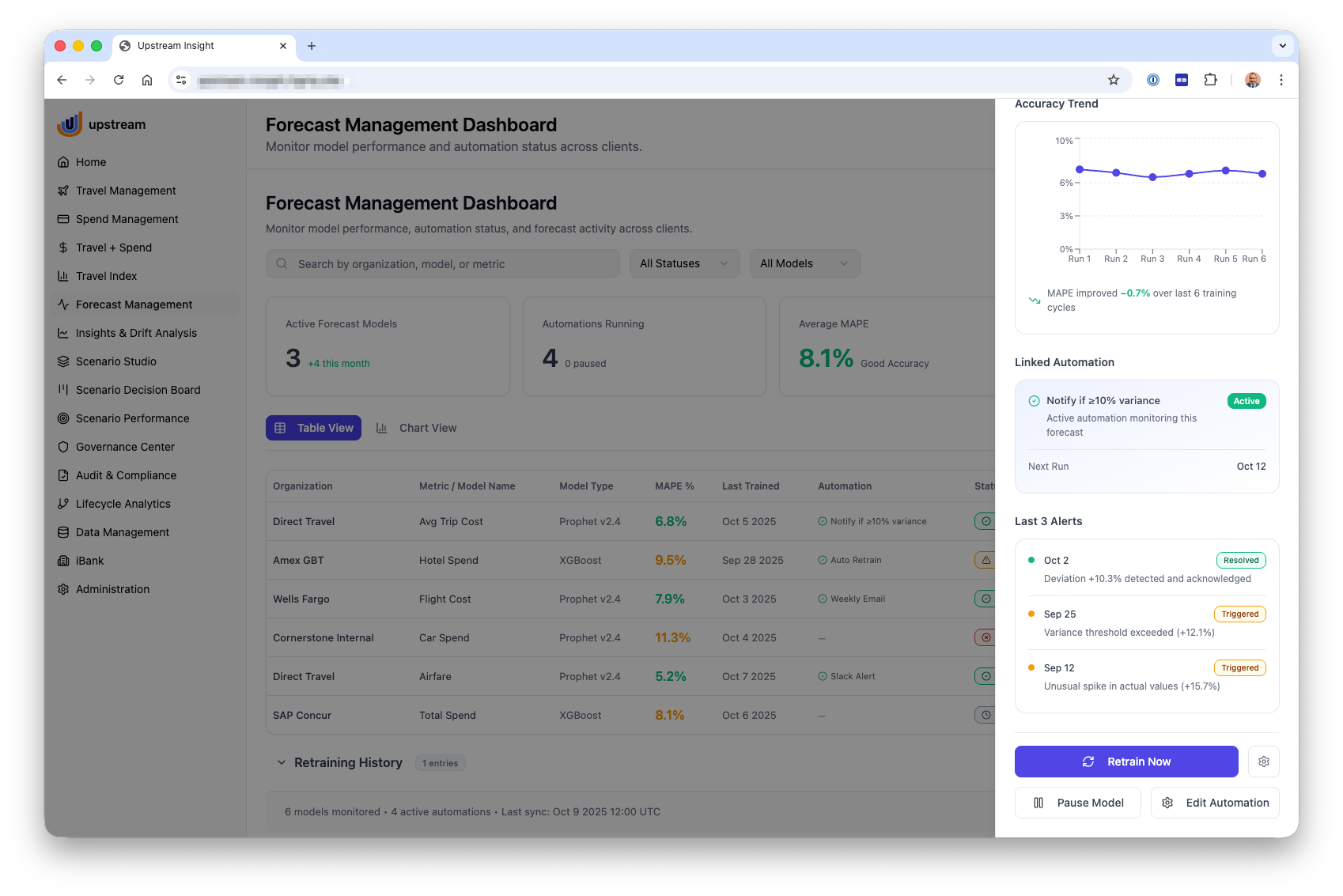Viewport: 1343px width, 896px height.
Task: Click the Edit Automation button
Action: tap(1214, 803)
